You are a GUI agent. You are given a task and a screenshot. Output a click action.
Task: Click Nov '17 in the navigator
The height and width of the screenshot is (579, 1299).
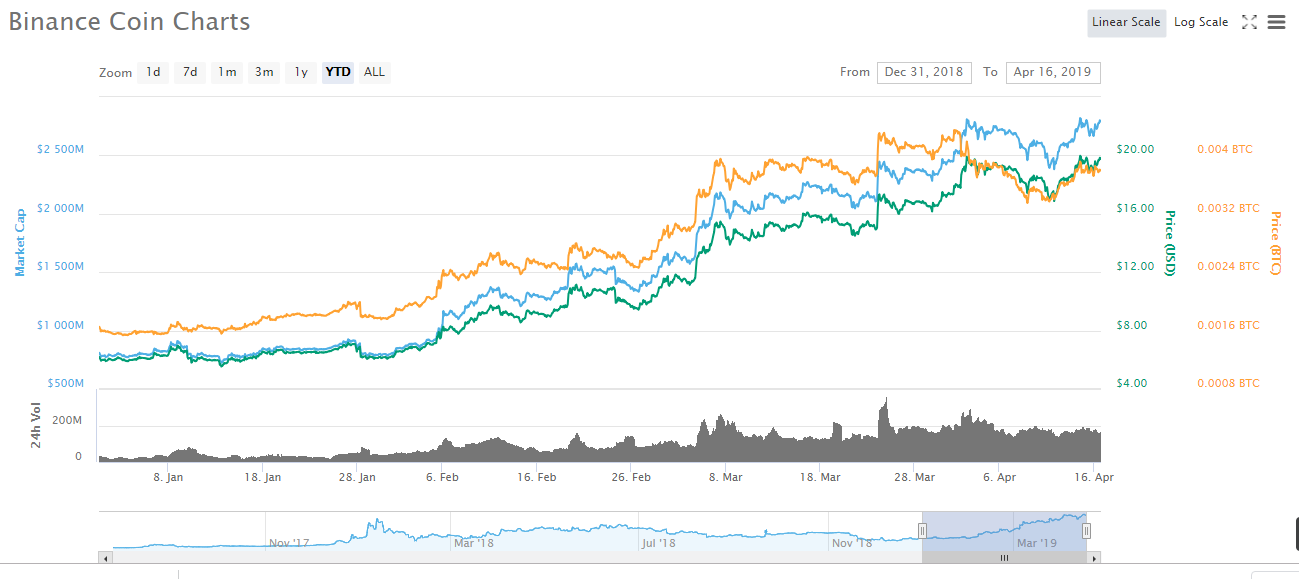[289, 543]
